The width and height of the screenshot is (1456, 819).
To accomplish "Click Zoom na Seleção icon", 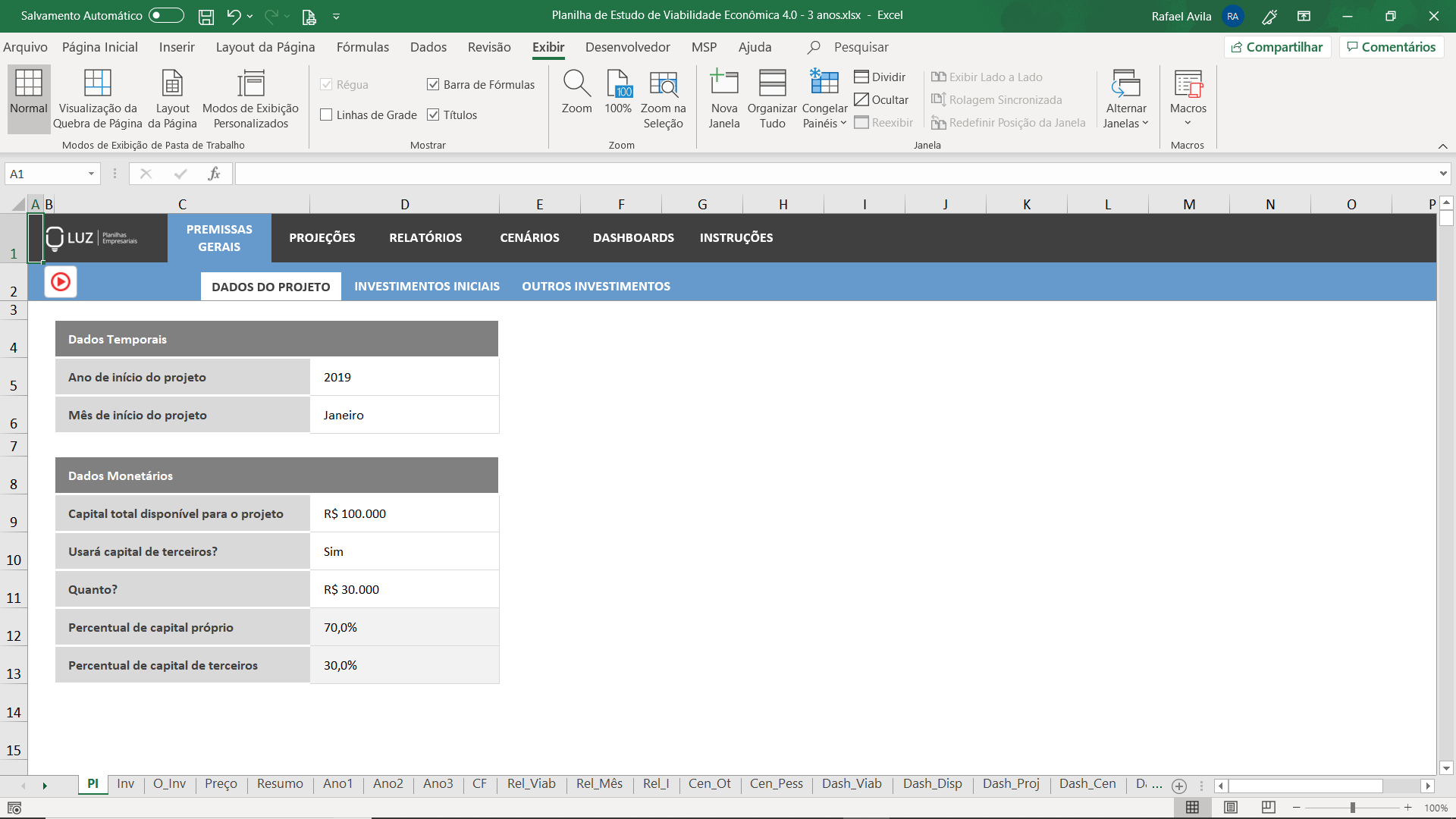I will [664, 83].
